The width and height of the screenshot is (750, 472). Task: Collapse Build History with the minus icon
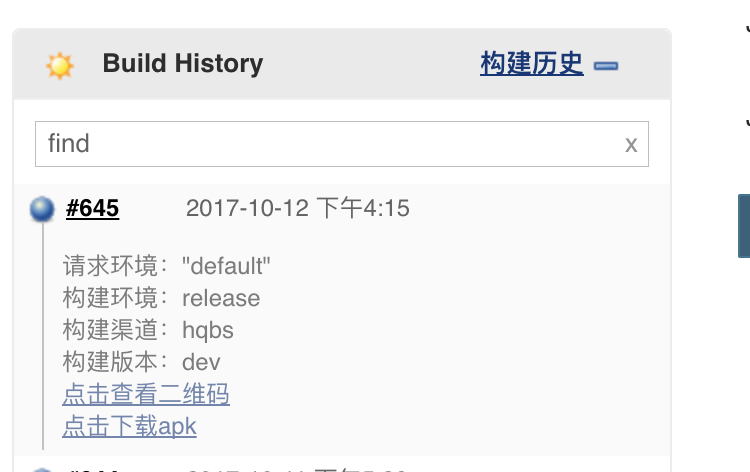point(606,66)
